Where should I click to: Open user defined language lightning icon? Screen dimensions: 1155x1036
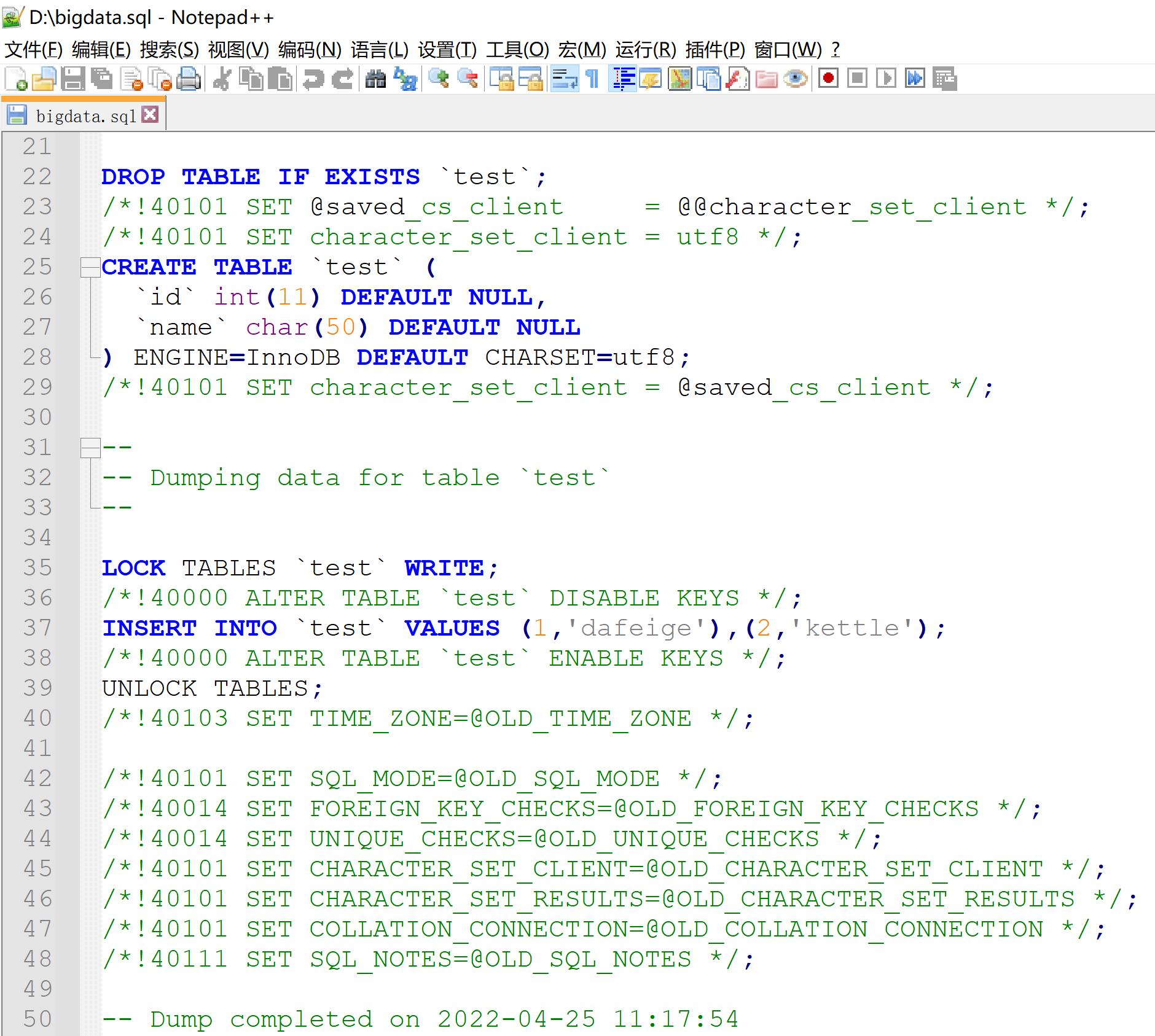coord(650,79)
